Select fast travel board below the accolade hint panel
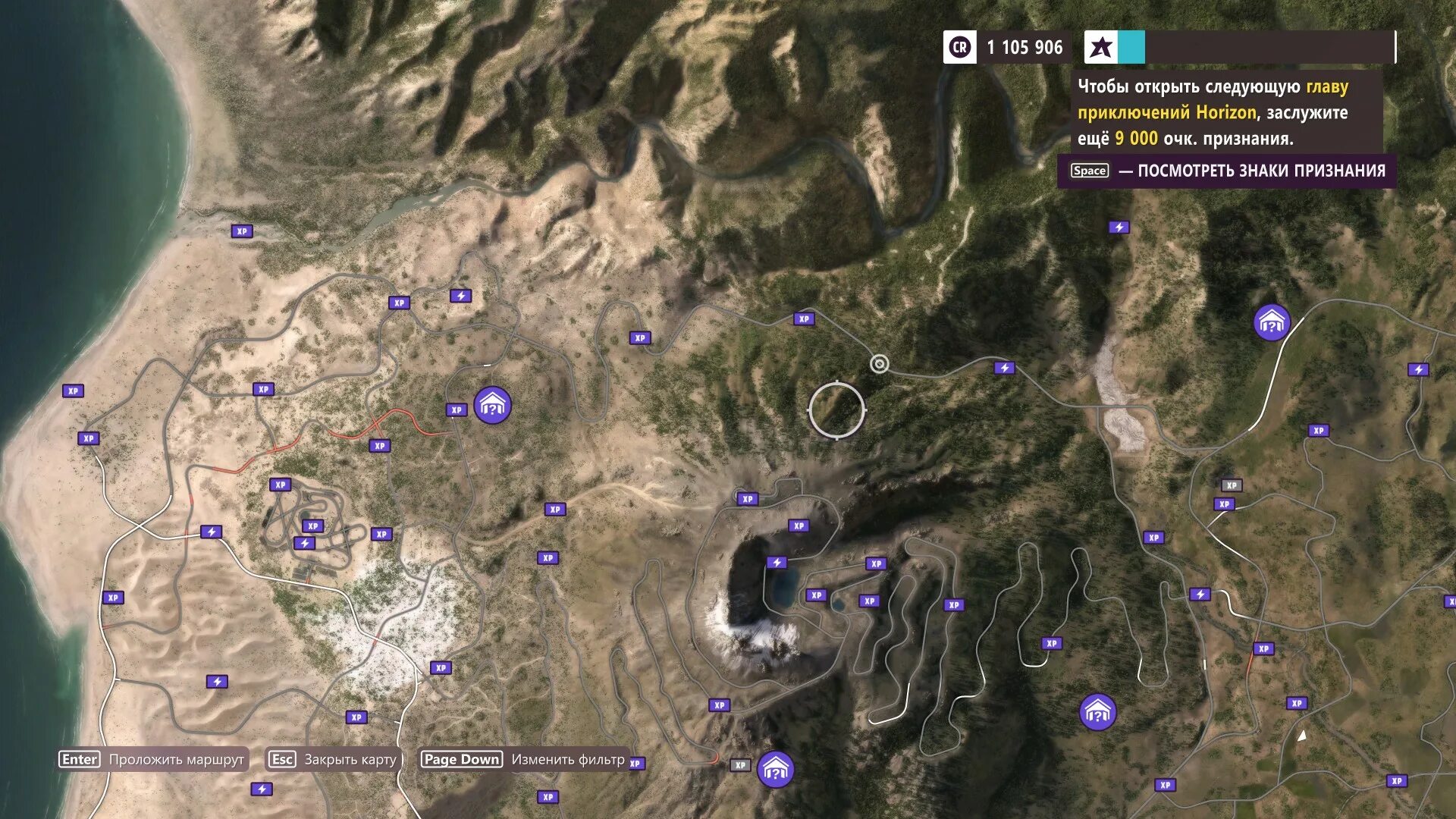1456x819 pixels. pos(1119,227)
